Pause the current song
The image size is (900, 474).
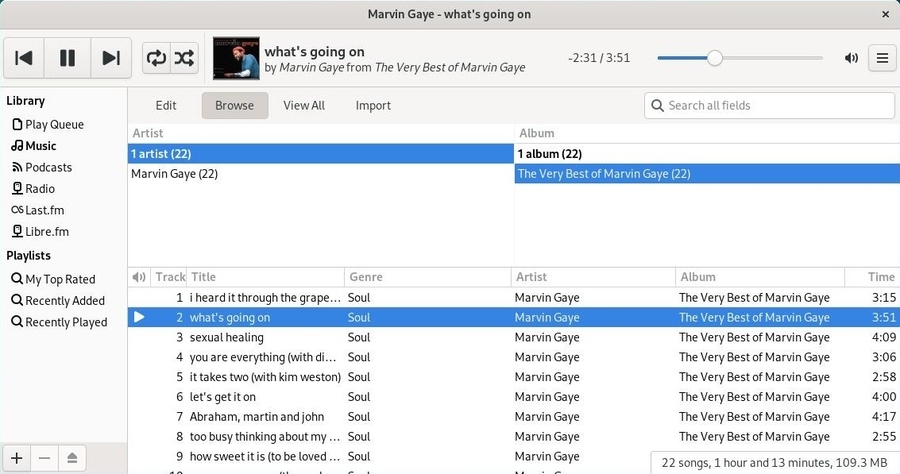click(x=67, y=58)
